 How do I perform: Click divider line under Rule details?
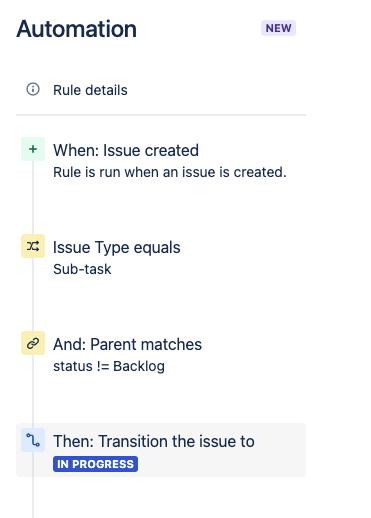(x=161, y=115)
